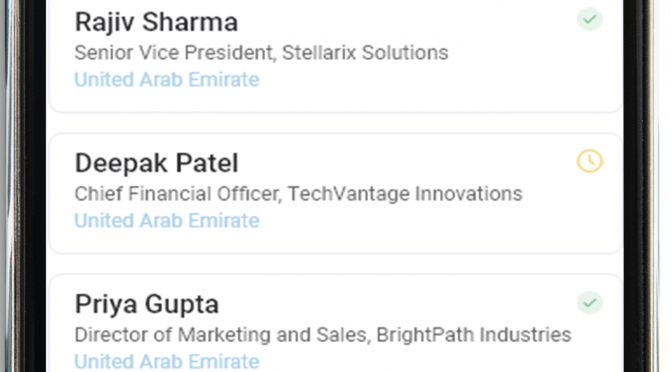This screenshot has height=372, width=672.
Task: Open the Deepak Patel contact card
Action: [x=336, y=193]
